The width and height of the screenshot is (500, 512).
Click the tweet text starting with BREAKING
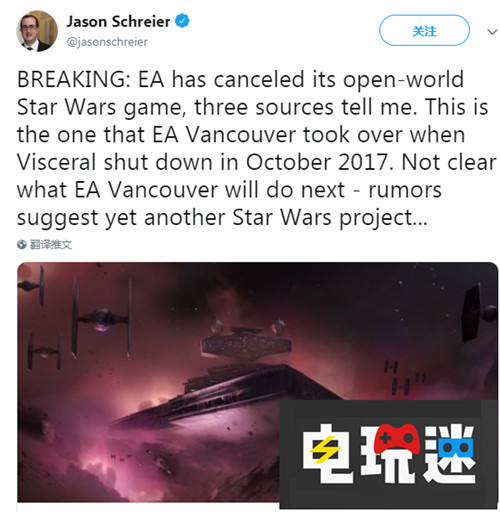[x=257, y=148]
